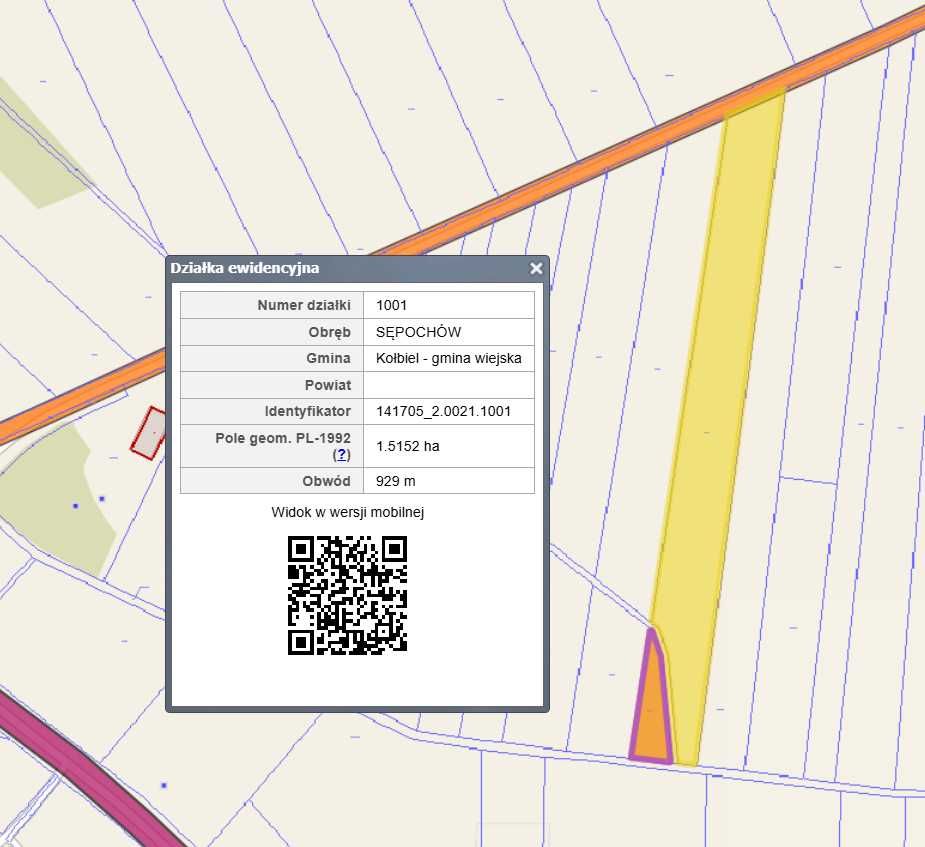Click the QR code for mobile view
This screenshot has width=925, height=847.
pos(347,595)
